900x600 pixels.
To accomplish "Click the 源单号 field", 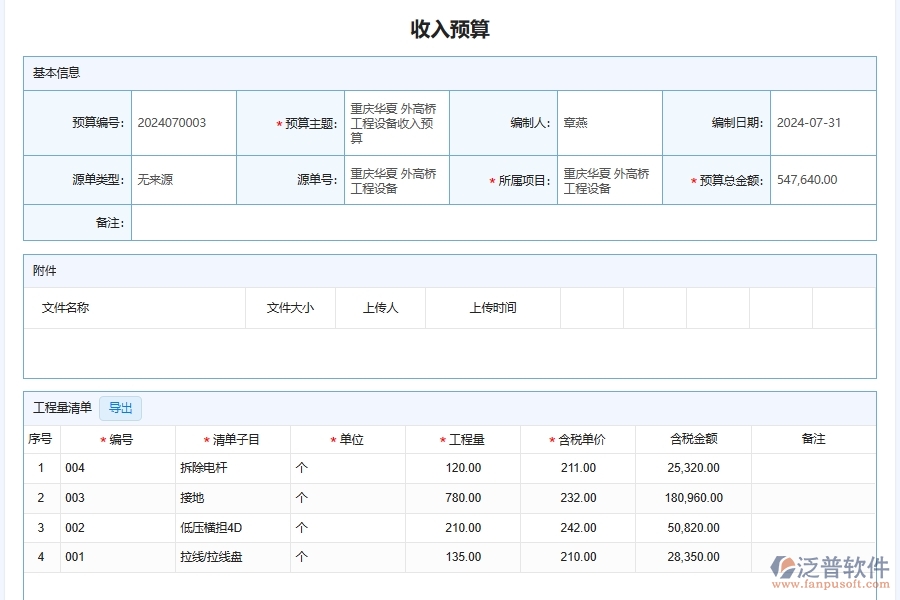I will coord(394,180).
